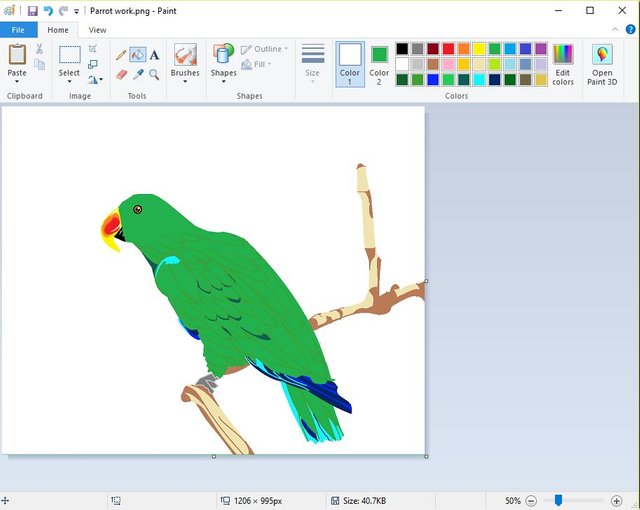
Task: Select the Text tool
Action: [x=154, y=55]
